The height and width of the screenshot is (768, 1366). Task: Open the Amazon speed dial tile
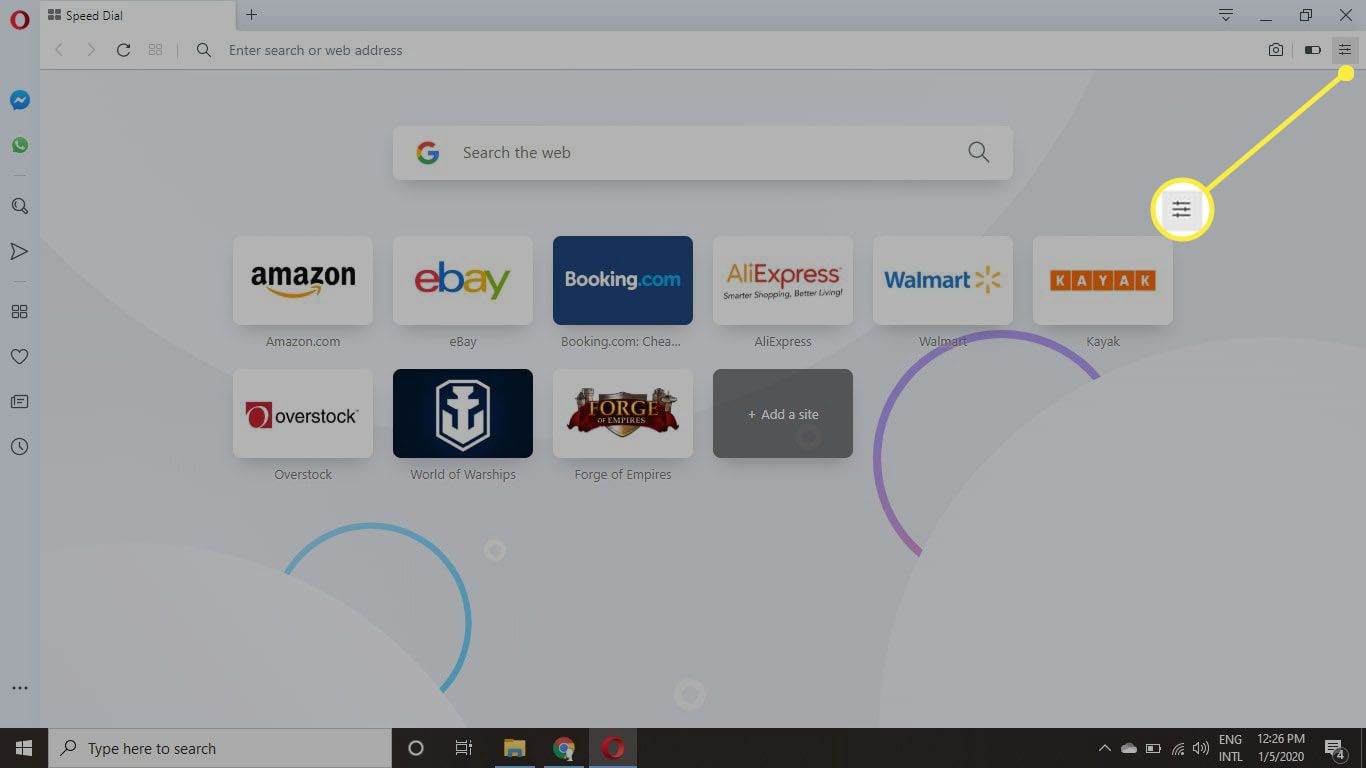pos(303,280)
